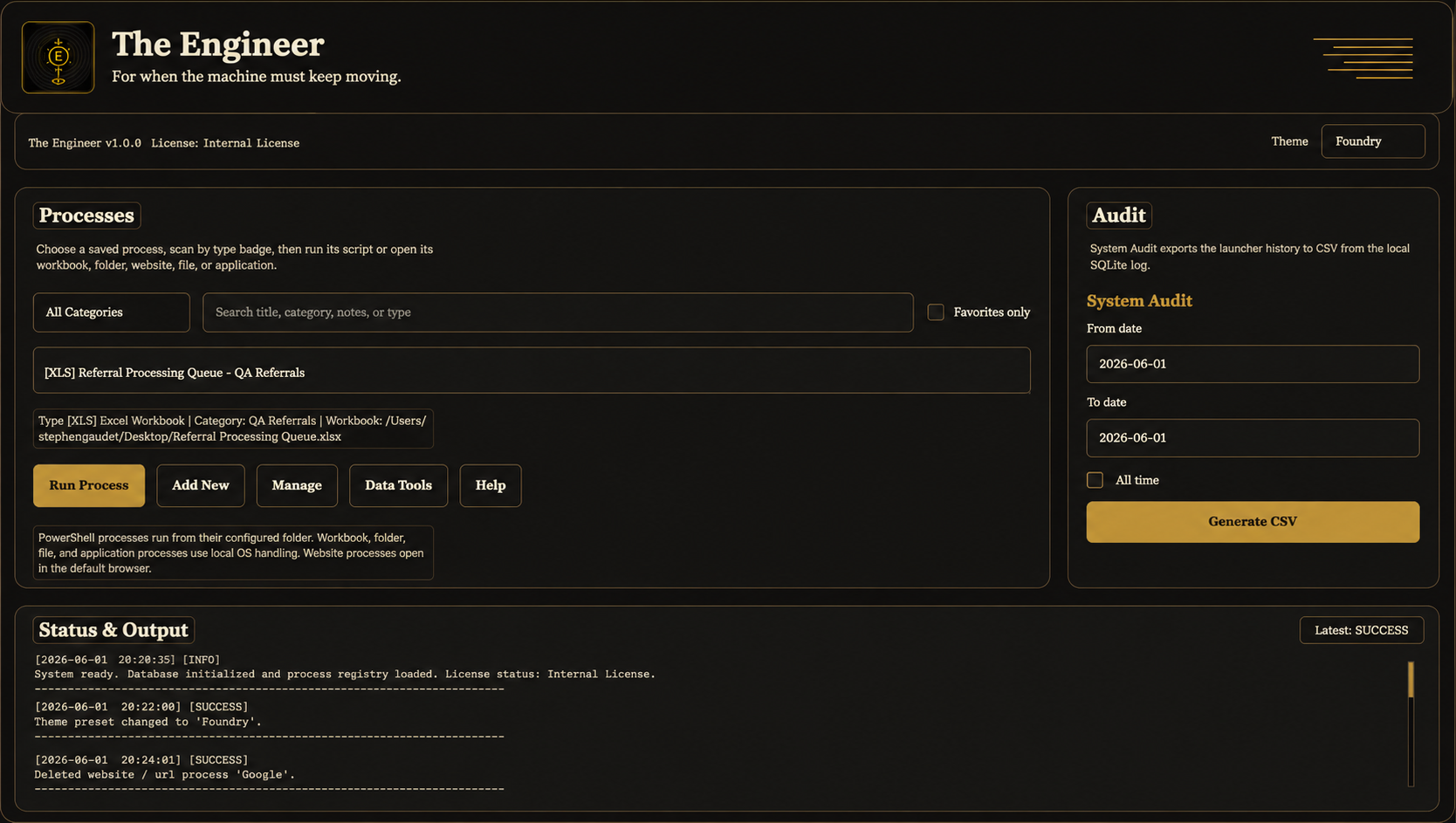Click the From date field
1456x823 pixels.
[1253, 364]
